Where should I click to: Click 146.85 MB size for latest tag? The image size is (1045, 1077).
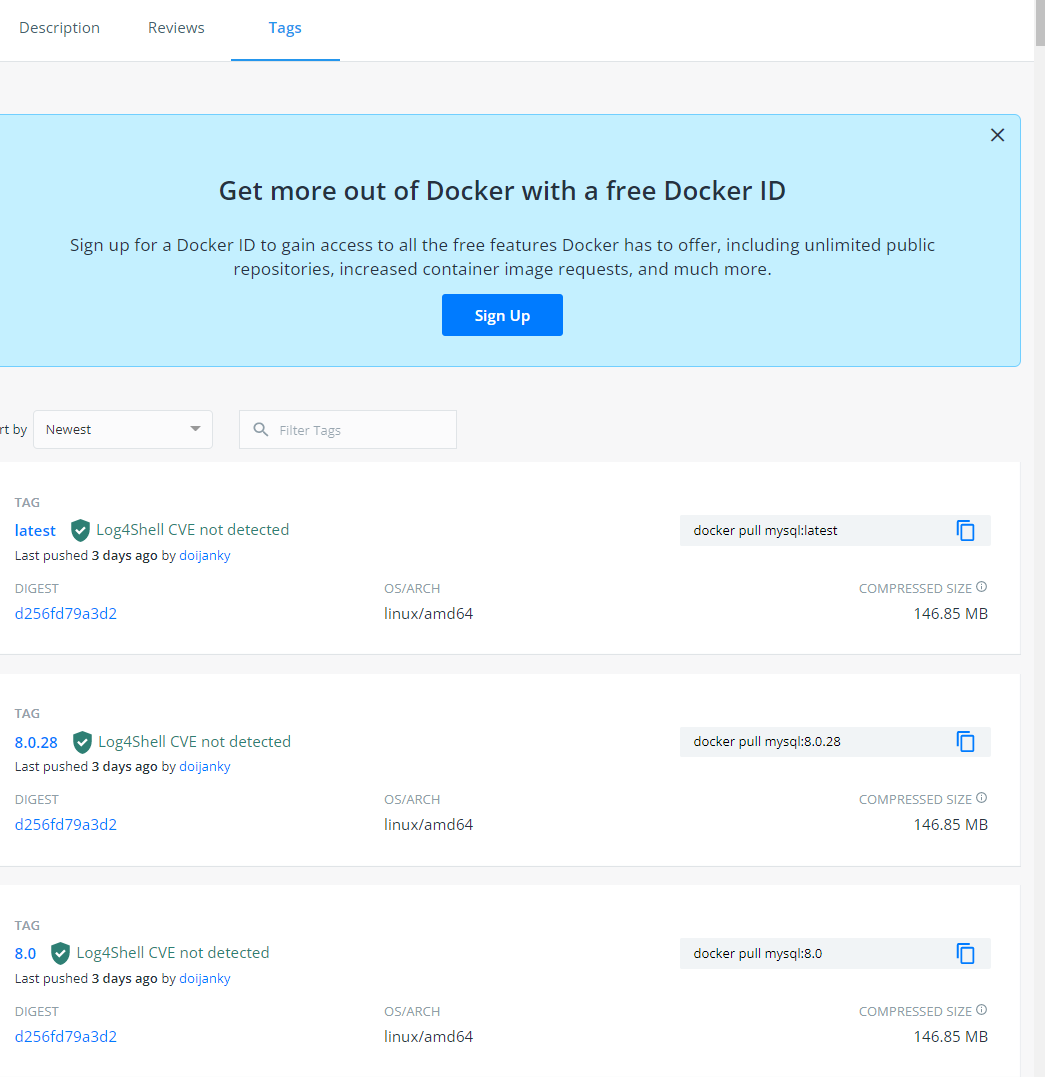pyautogui.click(x=951, y=613)
